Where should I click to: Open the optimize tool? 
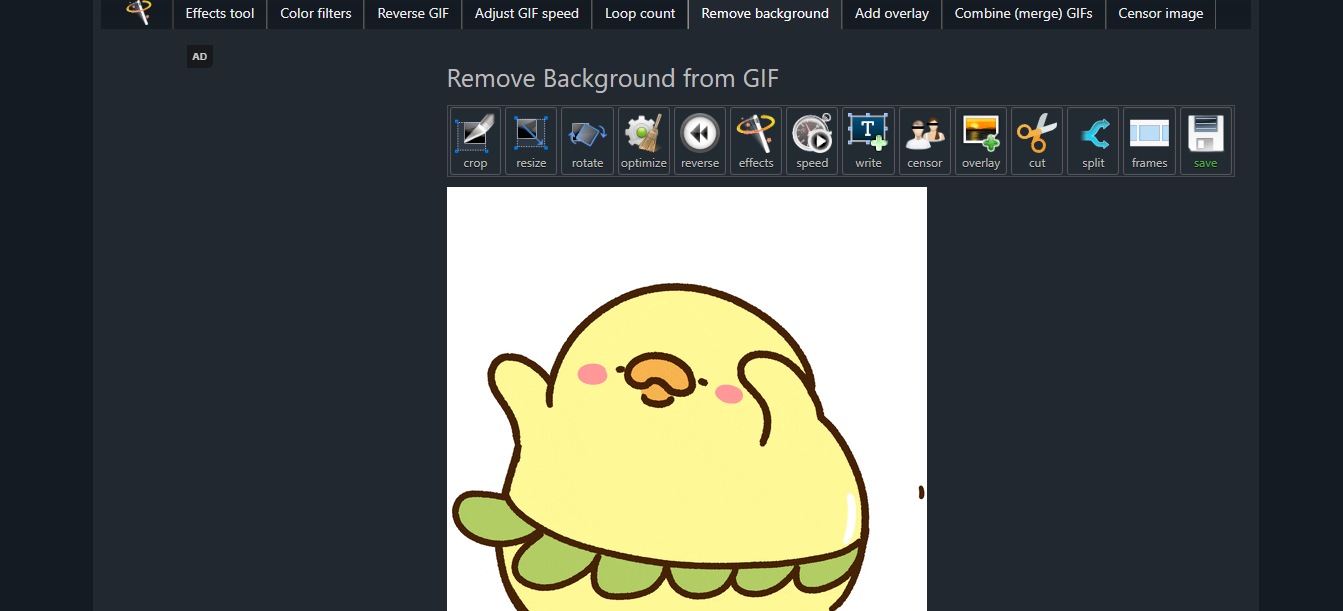click(643, 140)
